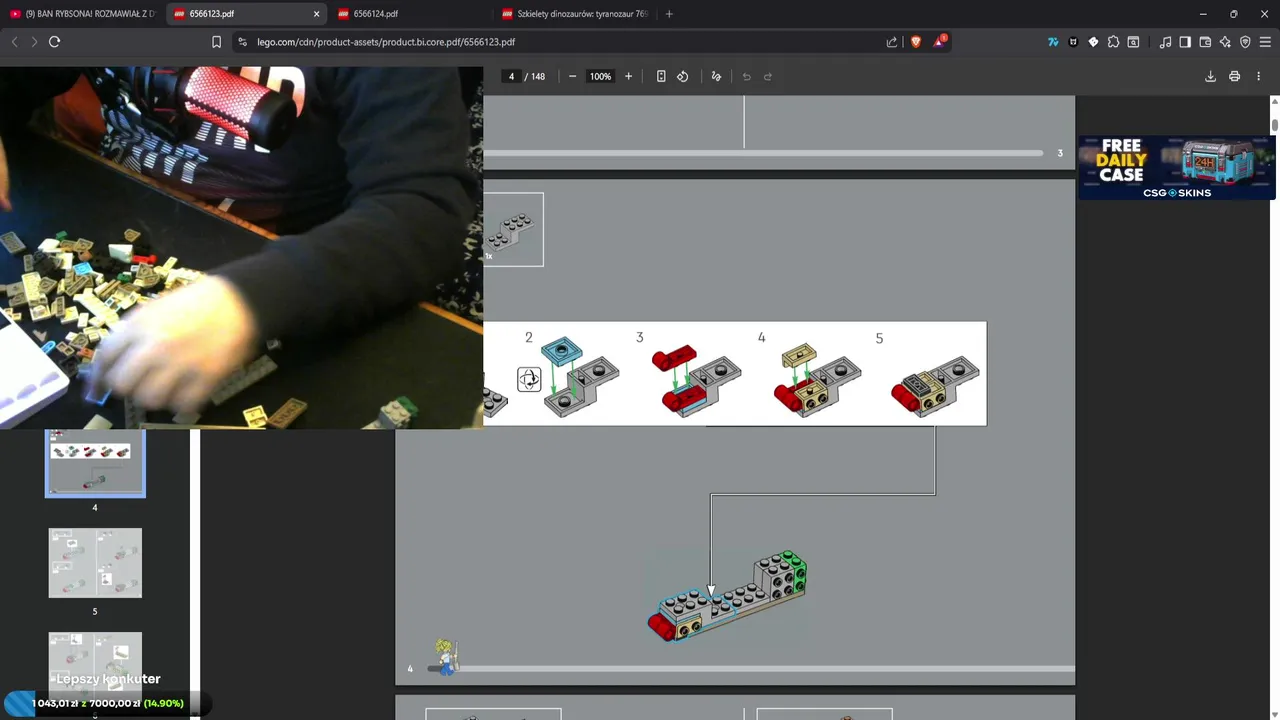Go back in browser history
Image resolution: width=1280 pixels, height=720 pixels.
point(14,42)
